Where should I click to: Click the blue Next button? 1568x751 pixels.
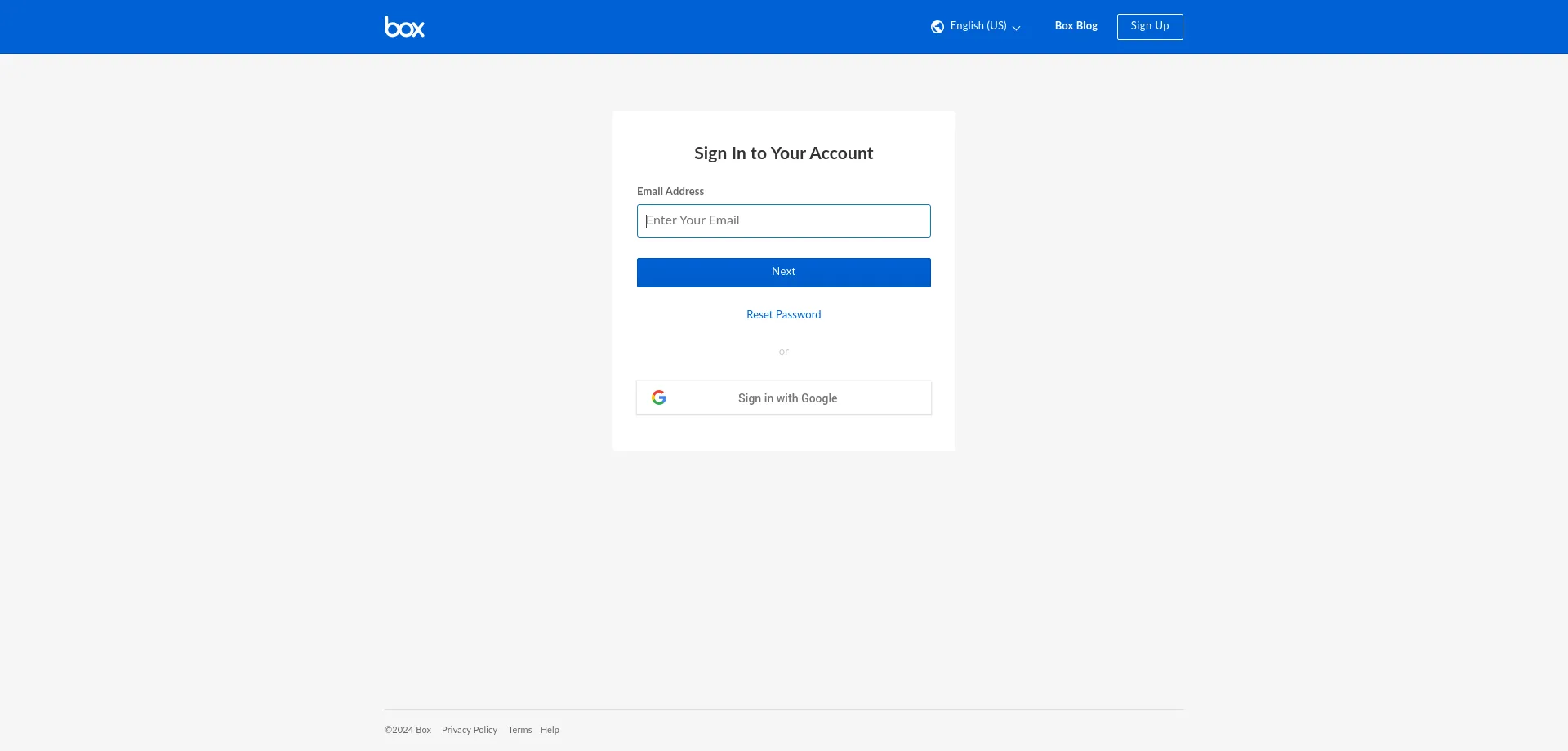[784, 273]
